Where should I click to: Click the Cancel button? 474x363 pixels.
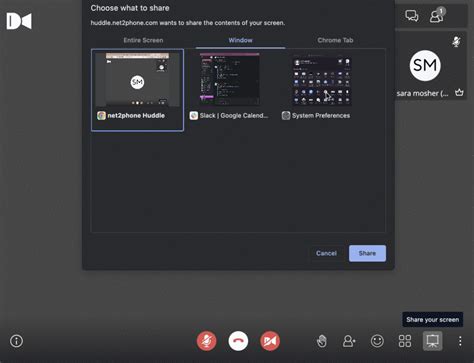[326, 253]
